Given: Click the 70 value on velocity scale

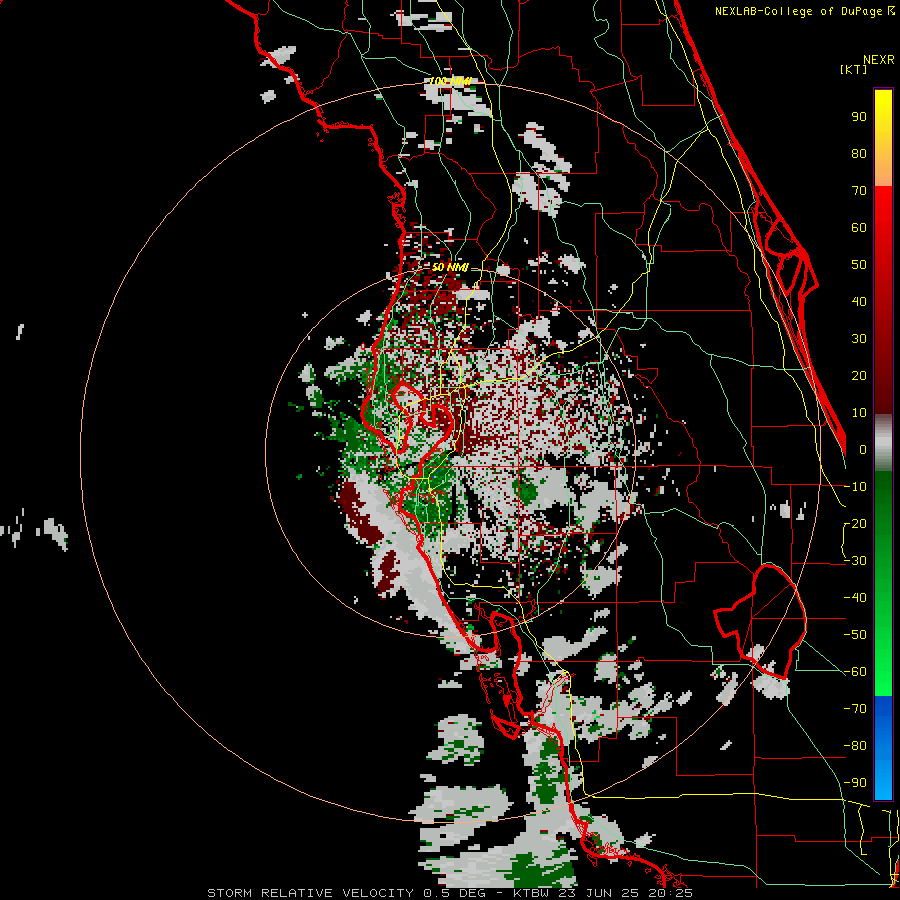Looking at the screenshot, I should 859,191.
